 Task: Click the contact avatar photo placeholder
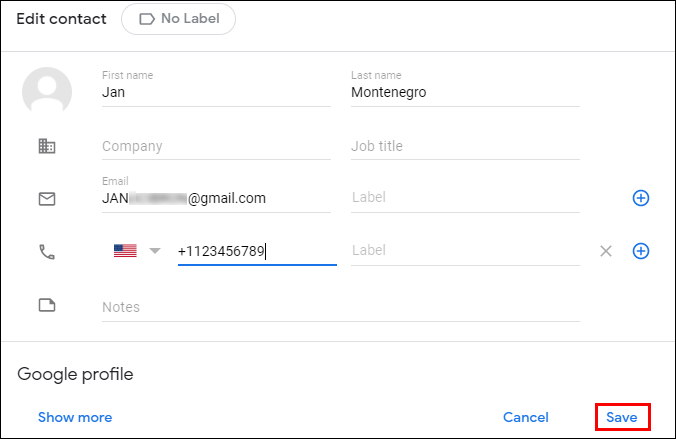pos(47,92)
